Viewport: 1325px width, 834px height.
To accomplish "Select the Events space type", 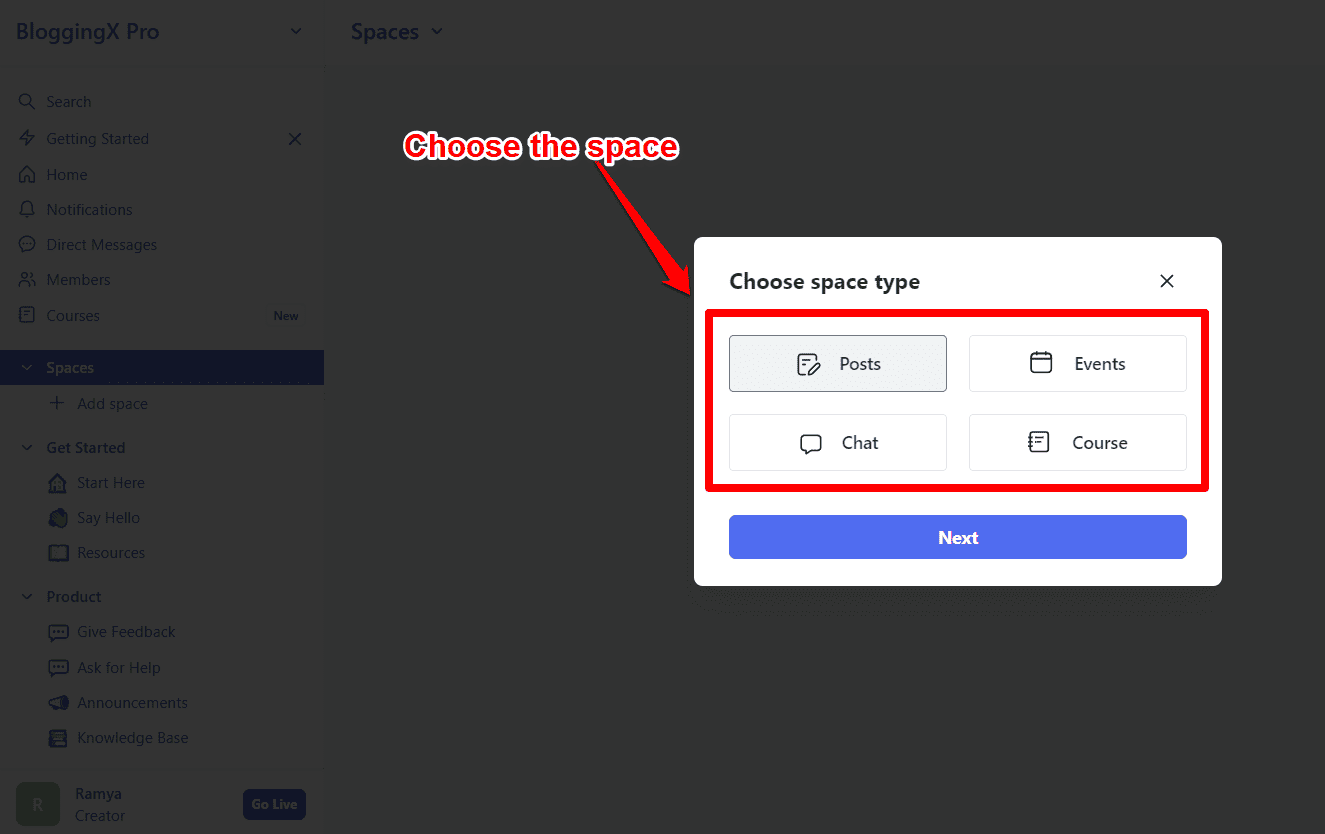I will tap(1077, 363).
